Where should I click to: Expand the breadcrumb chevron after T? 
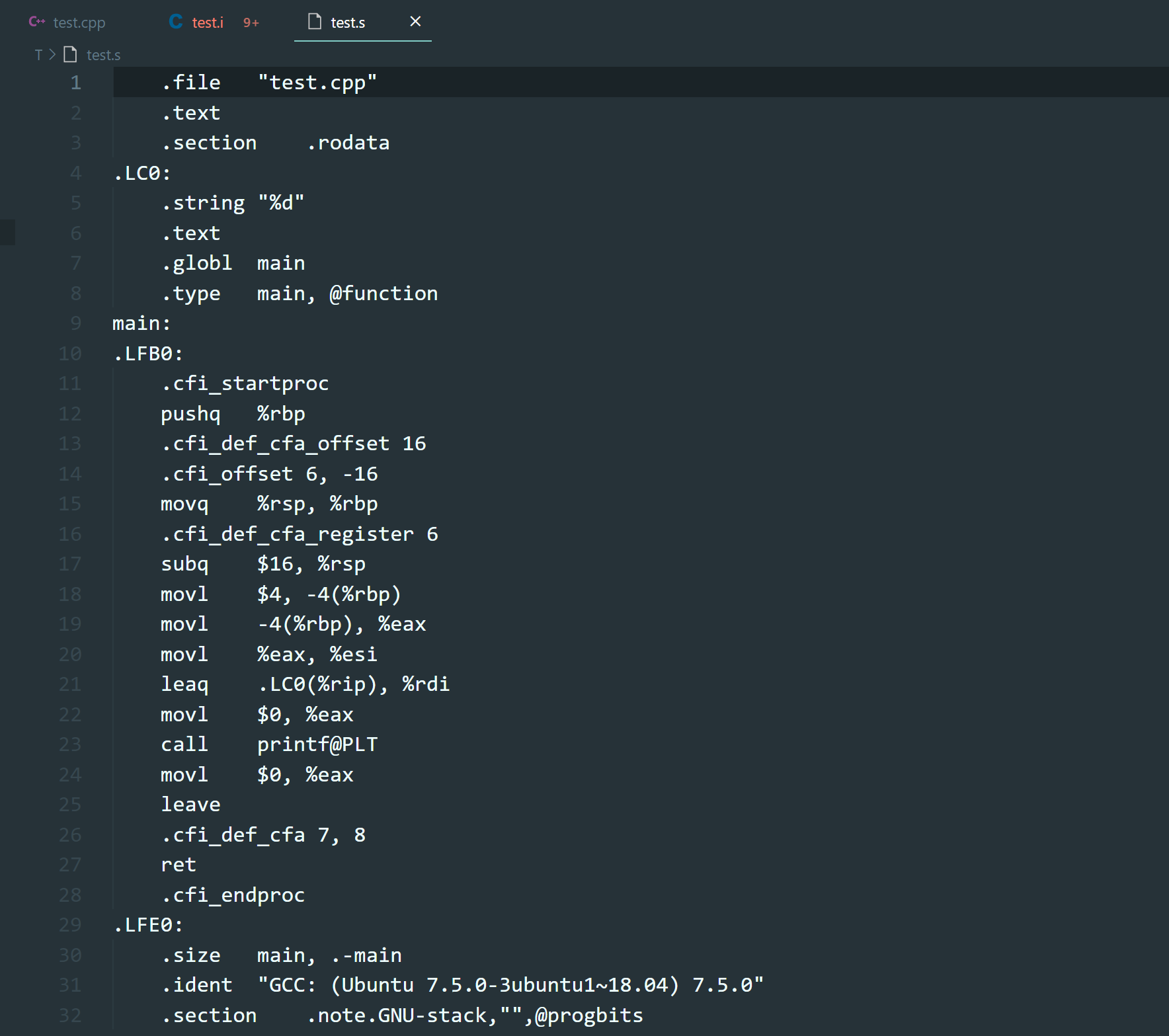(x=52, y=54)
